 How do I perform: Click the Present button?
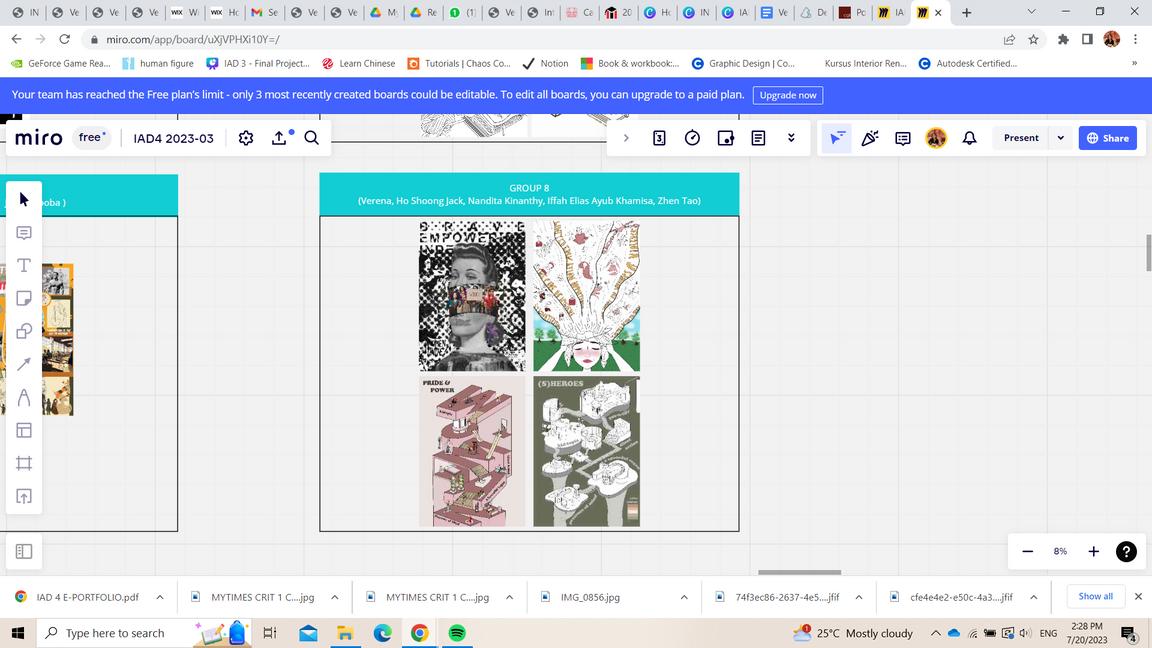tap(1021, 138)
